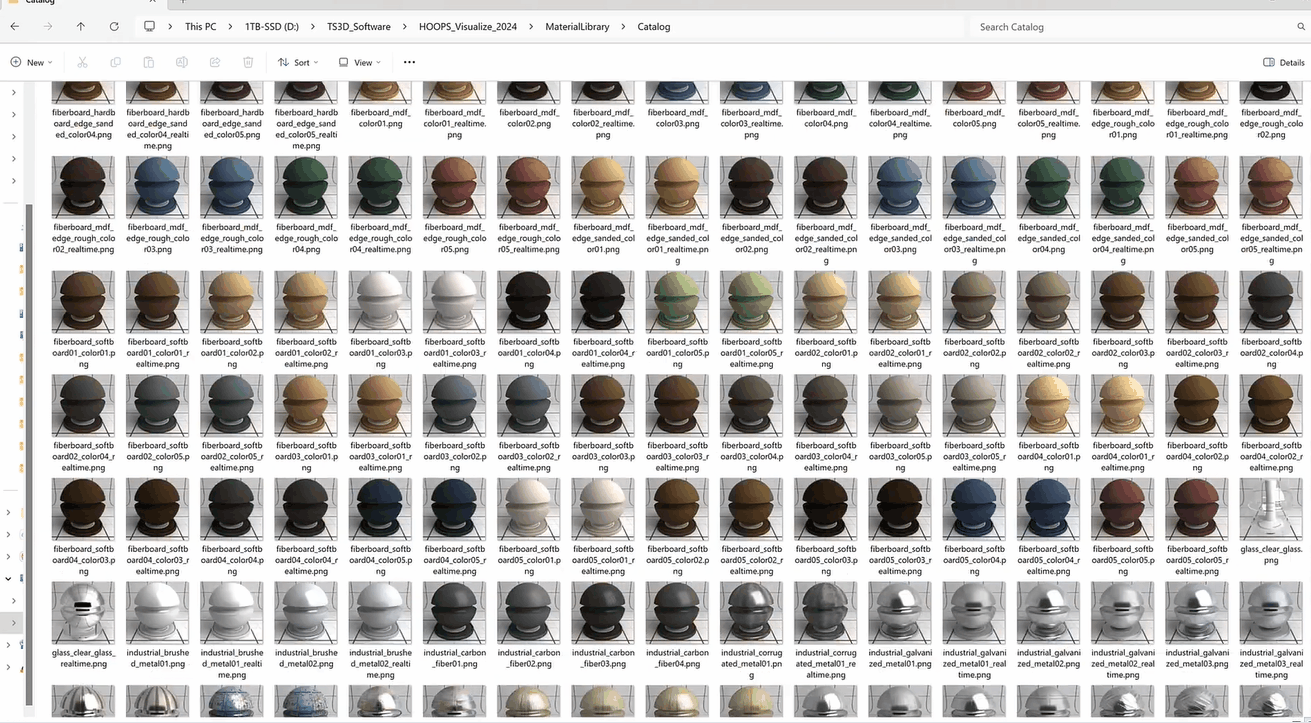The height and width of the screenshot is (723, 1311).
Task: Expand the chevron after TS3D_Software breadcrumb
Action: click(404, 27)
